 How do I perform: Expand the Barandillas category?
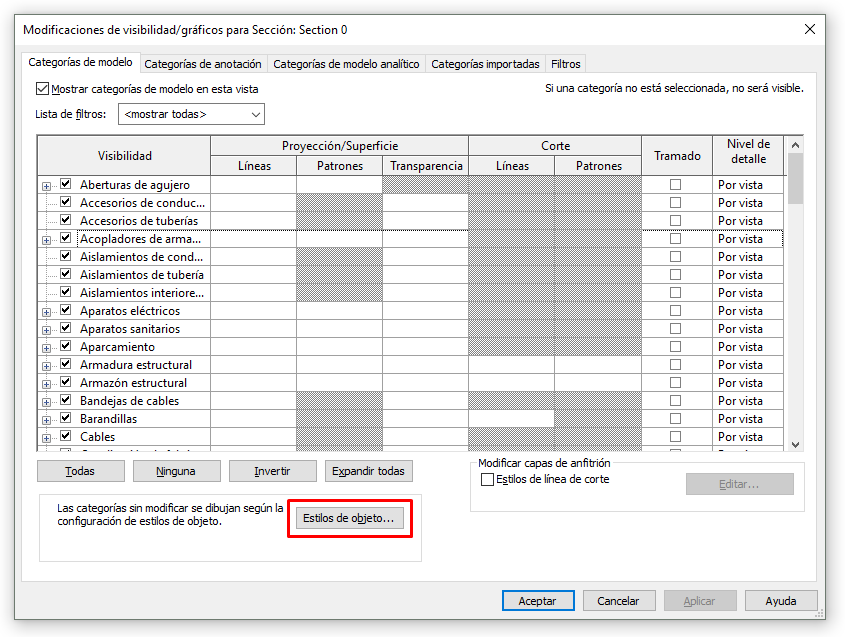46,420
